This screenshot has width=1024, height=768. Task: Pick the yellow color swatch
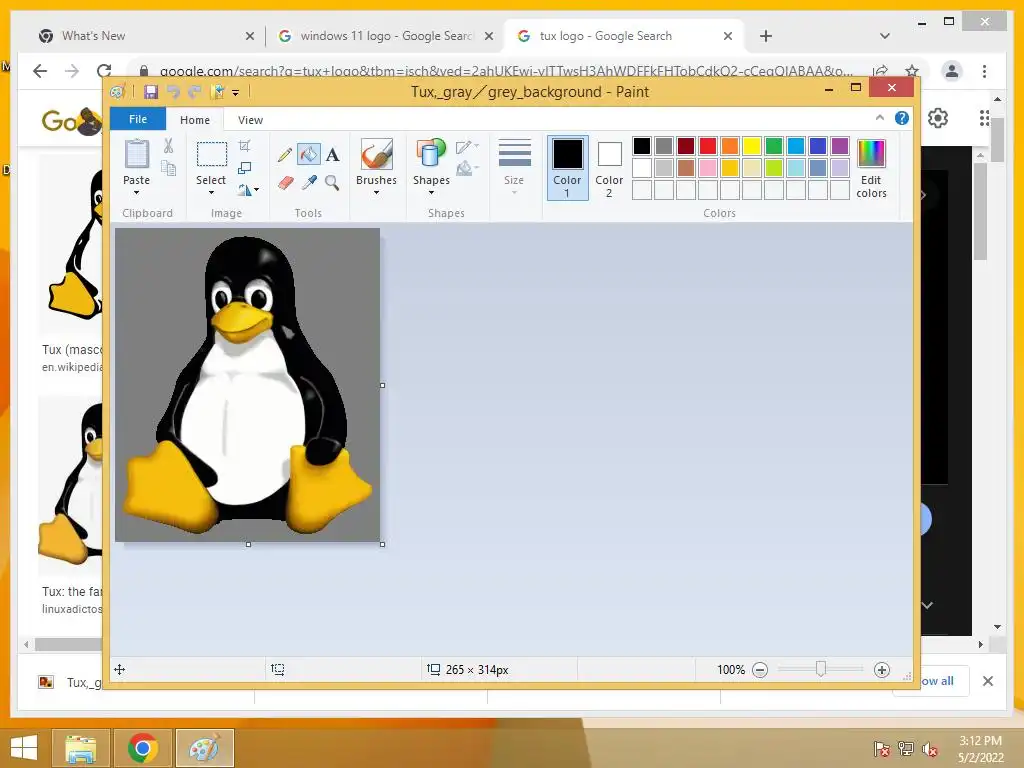[x=752, y=146]
